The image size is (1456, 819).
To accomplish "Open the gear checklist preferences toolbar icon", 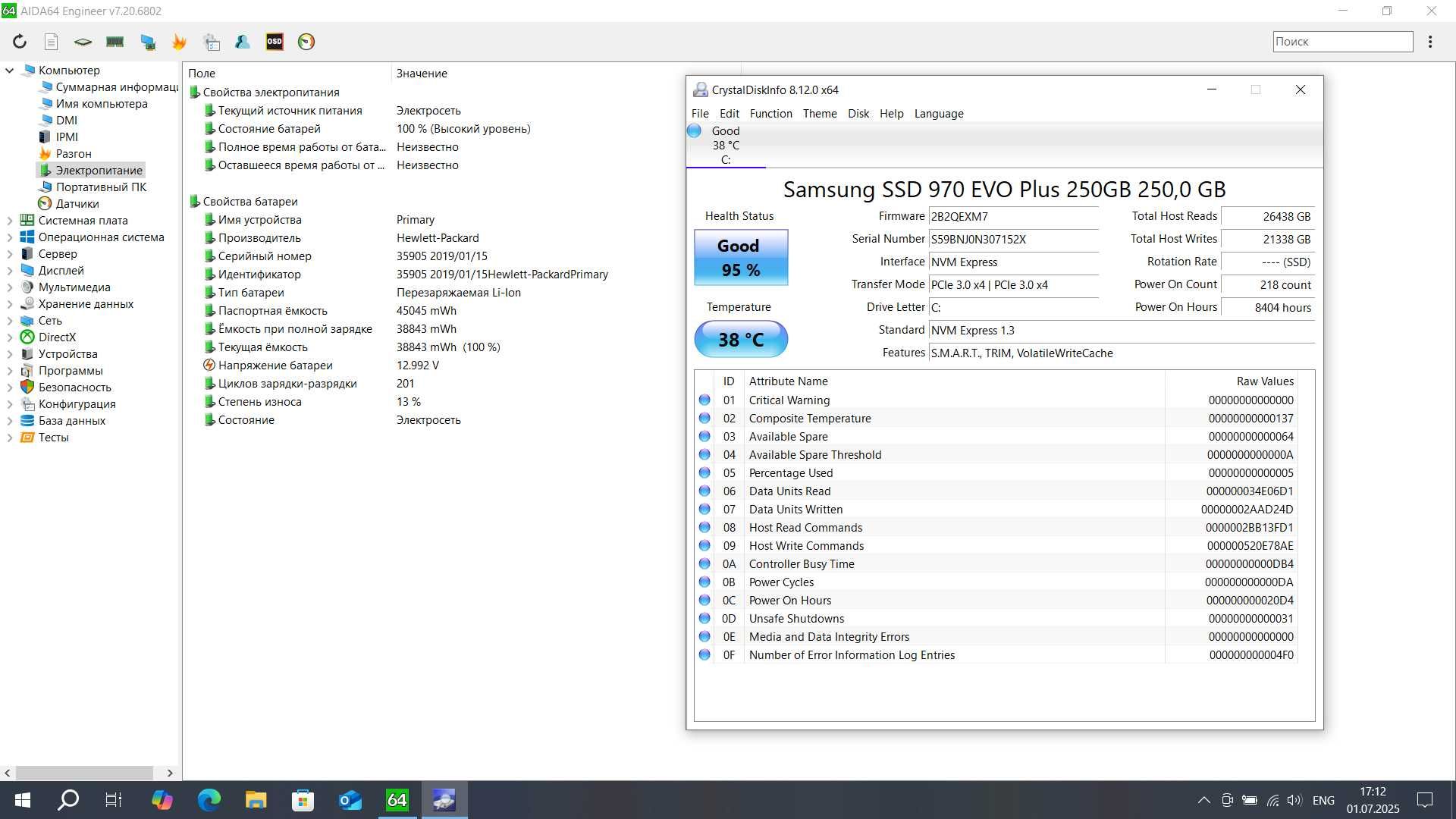I will pyautogui.click(x=212, y=42).
